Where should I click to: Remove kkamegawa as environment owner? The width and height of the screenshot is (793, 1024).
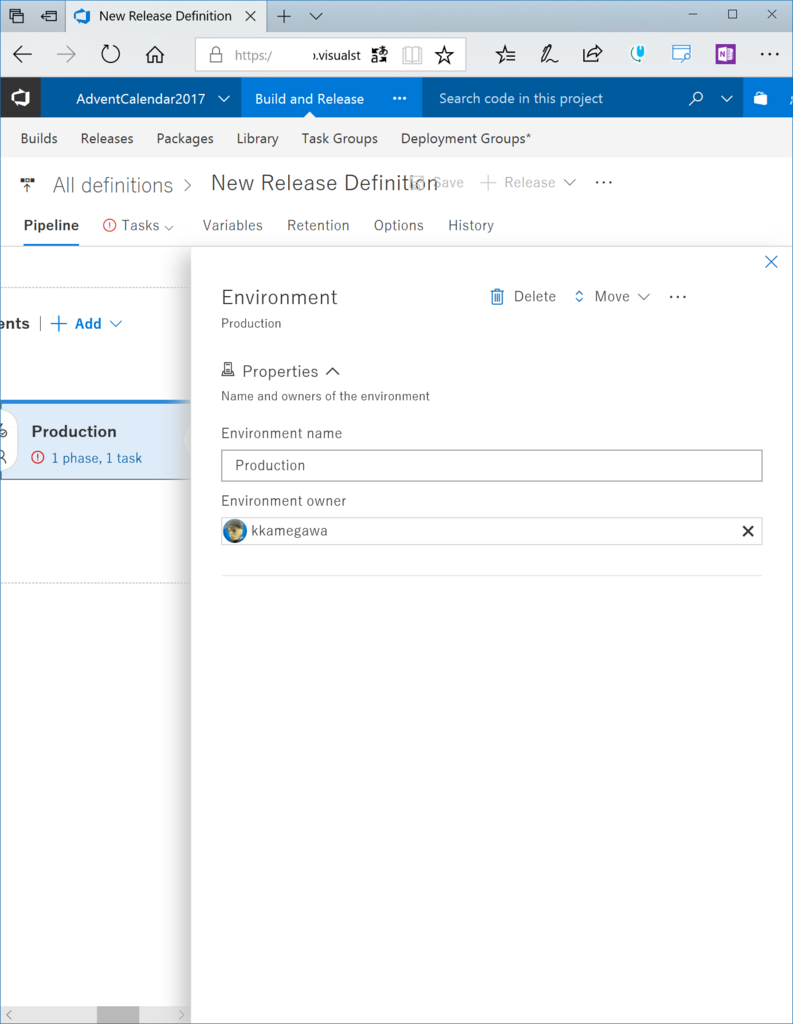[748, 531]
